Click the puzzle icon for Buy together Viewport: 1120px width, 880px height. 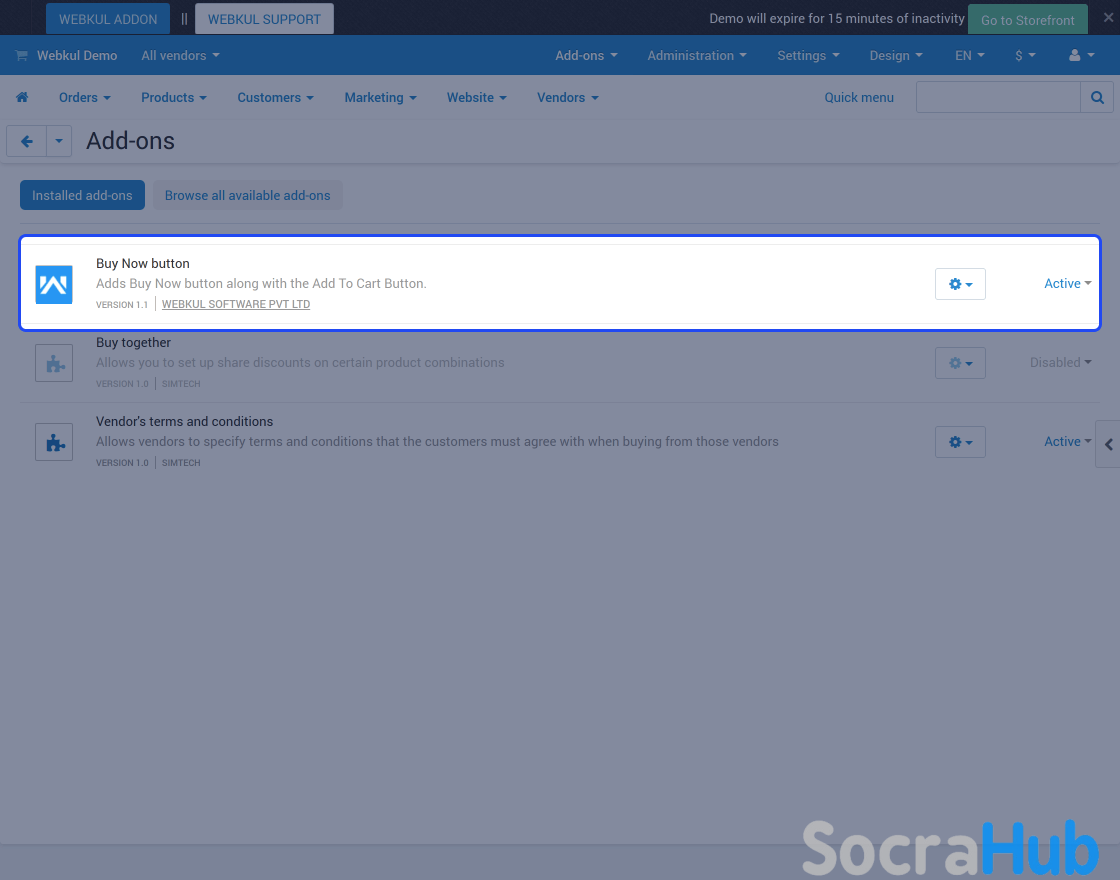coord(54,363)
